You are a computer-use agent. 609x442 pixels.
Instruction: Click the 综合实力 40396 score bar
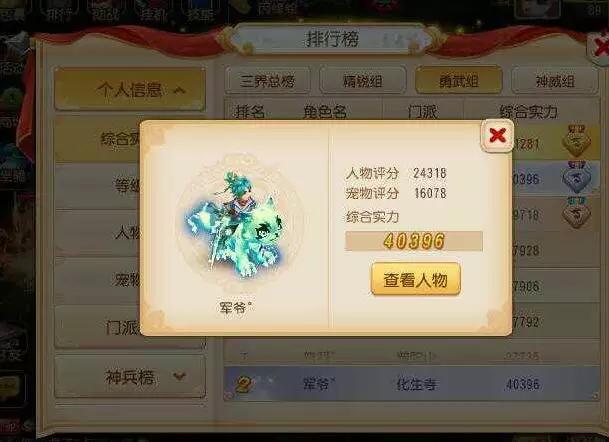[x=414, y=241]
